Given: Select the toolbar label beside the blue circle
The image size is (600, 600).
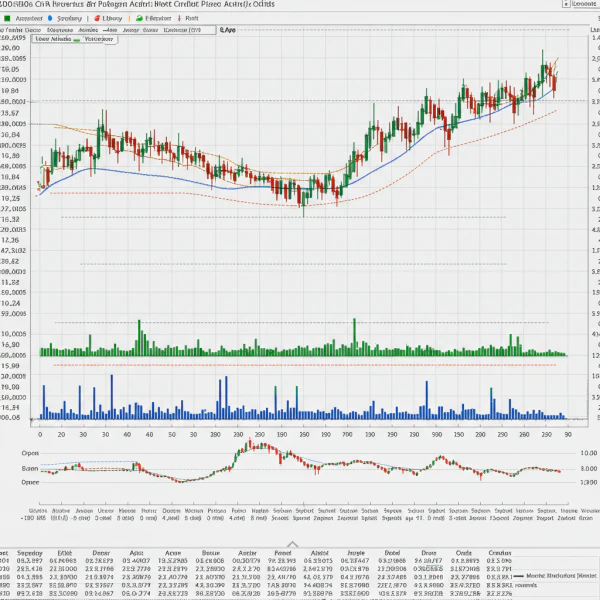Looking at the screenshot, I should click(x=69, y=18).
